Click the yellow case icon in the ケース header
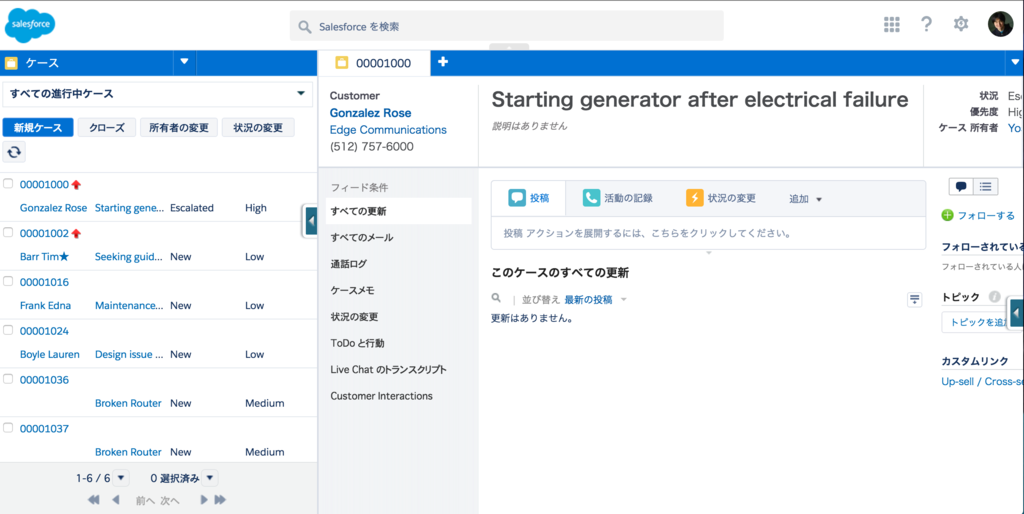Viewport: 1024px width, 514px height. 11,63
